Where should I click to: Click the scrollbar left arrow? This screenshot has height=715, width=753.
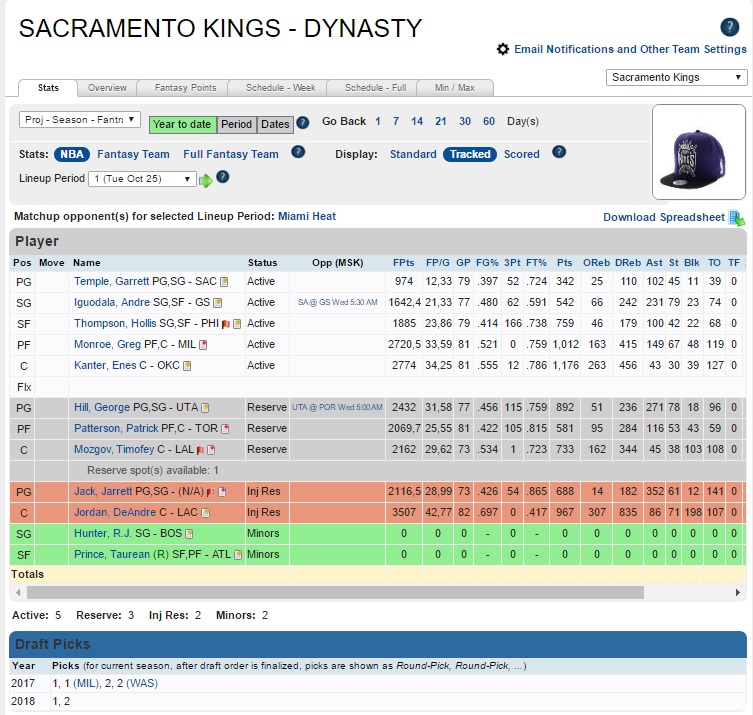tap(18, 593)
